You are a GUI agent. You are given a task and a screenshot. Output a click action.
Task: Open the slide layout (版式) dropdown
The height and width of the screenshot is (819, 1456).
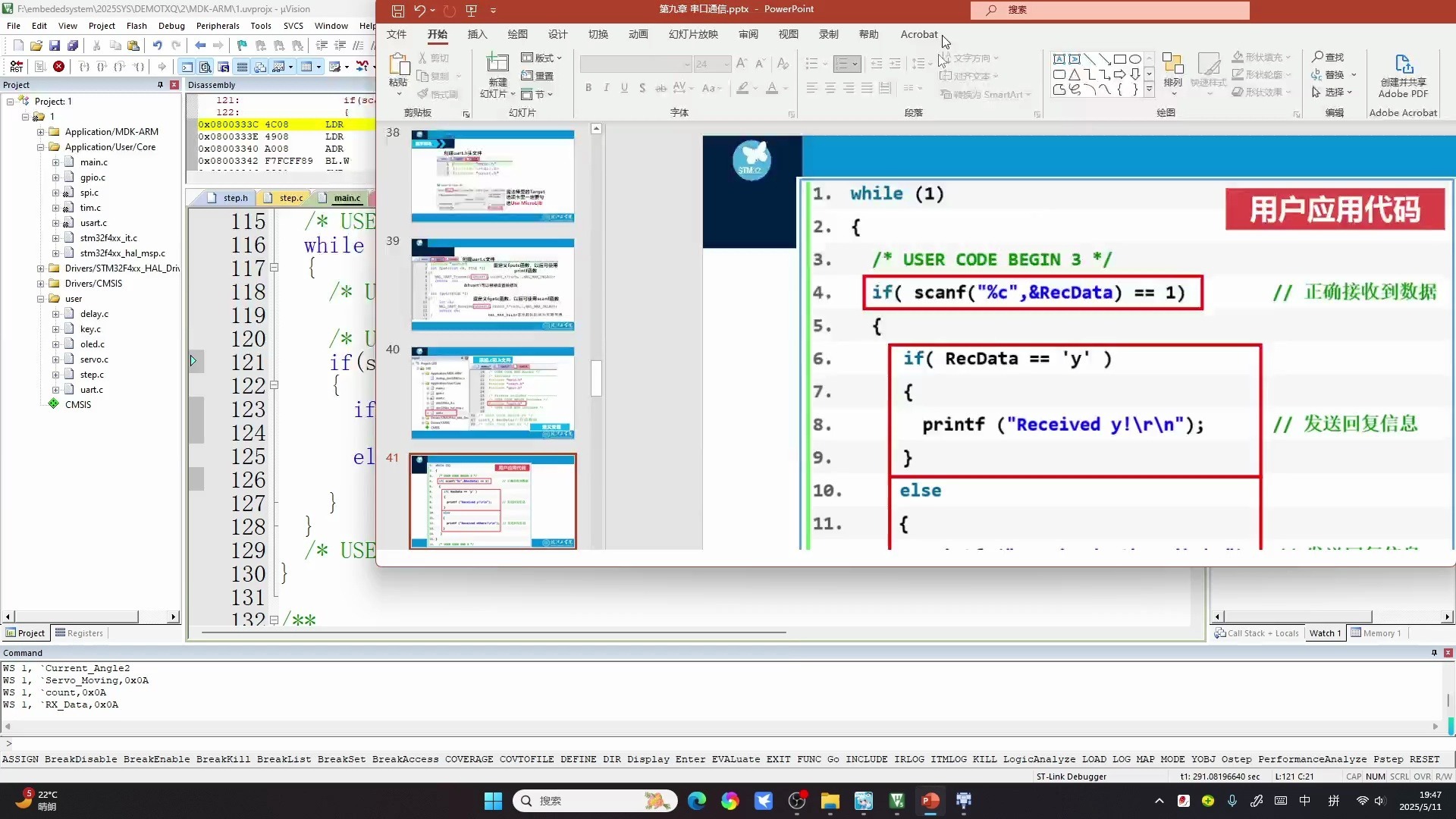[x=541, y=58]
